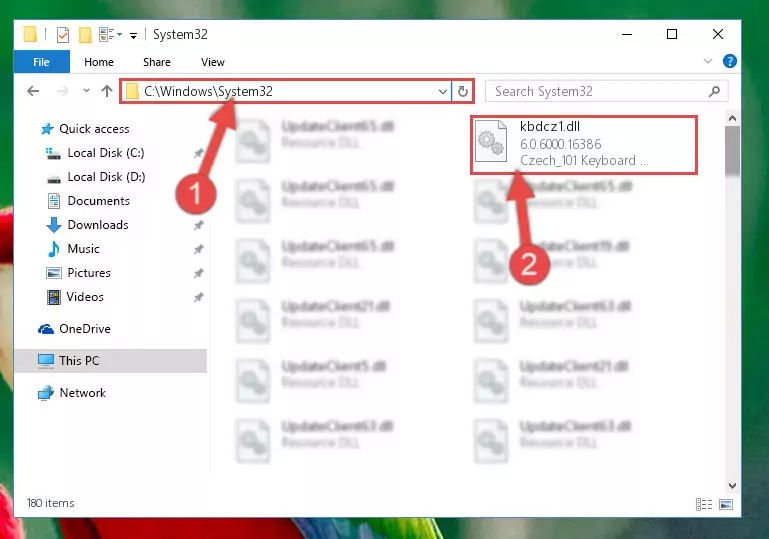This screenshot has height=539, width=769.
Task: Open the Customize Quick Access Toolbar dropdown
Action: click(133, 35)
